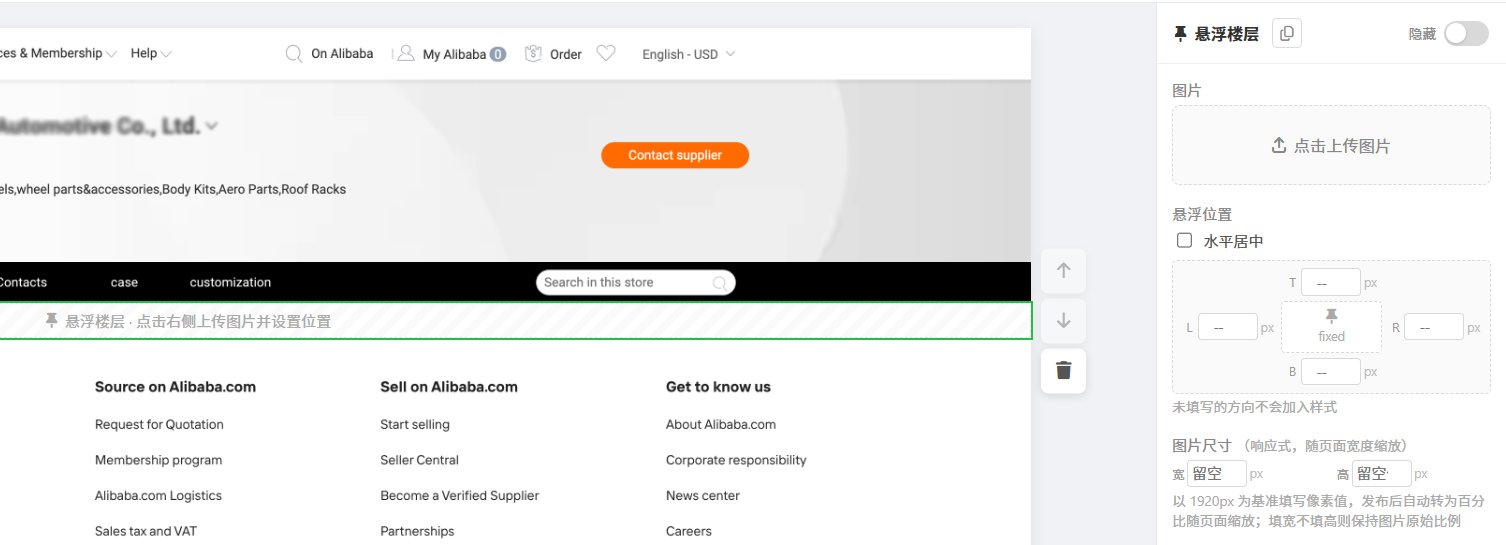Click Source on Alibaba.com heading

pos(175,387)
